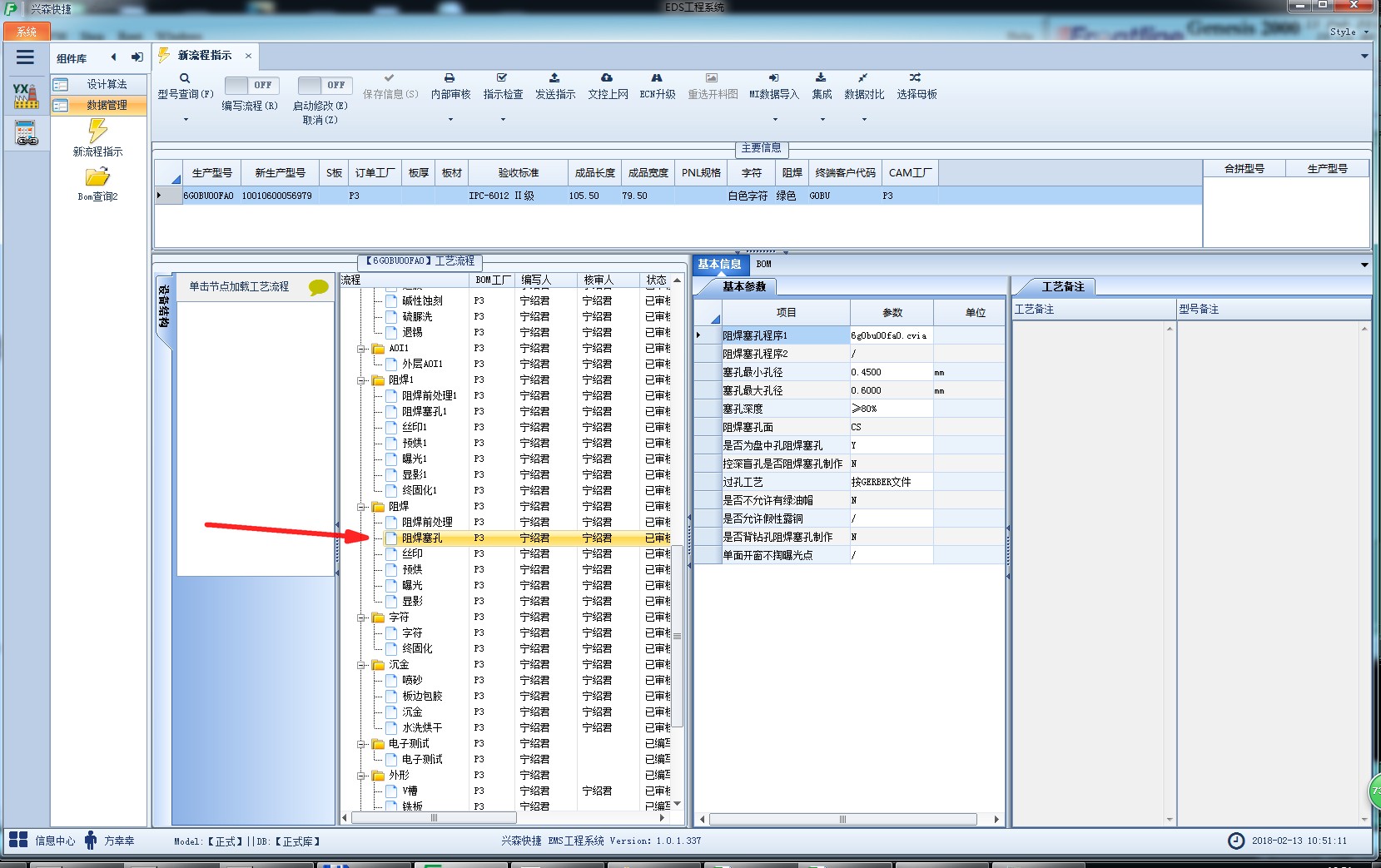1381x868 pixels.
Task: Collapse 组件库 panel with left arrow
Action: click(x=113, y=57)
